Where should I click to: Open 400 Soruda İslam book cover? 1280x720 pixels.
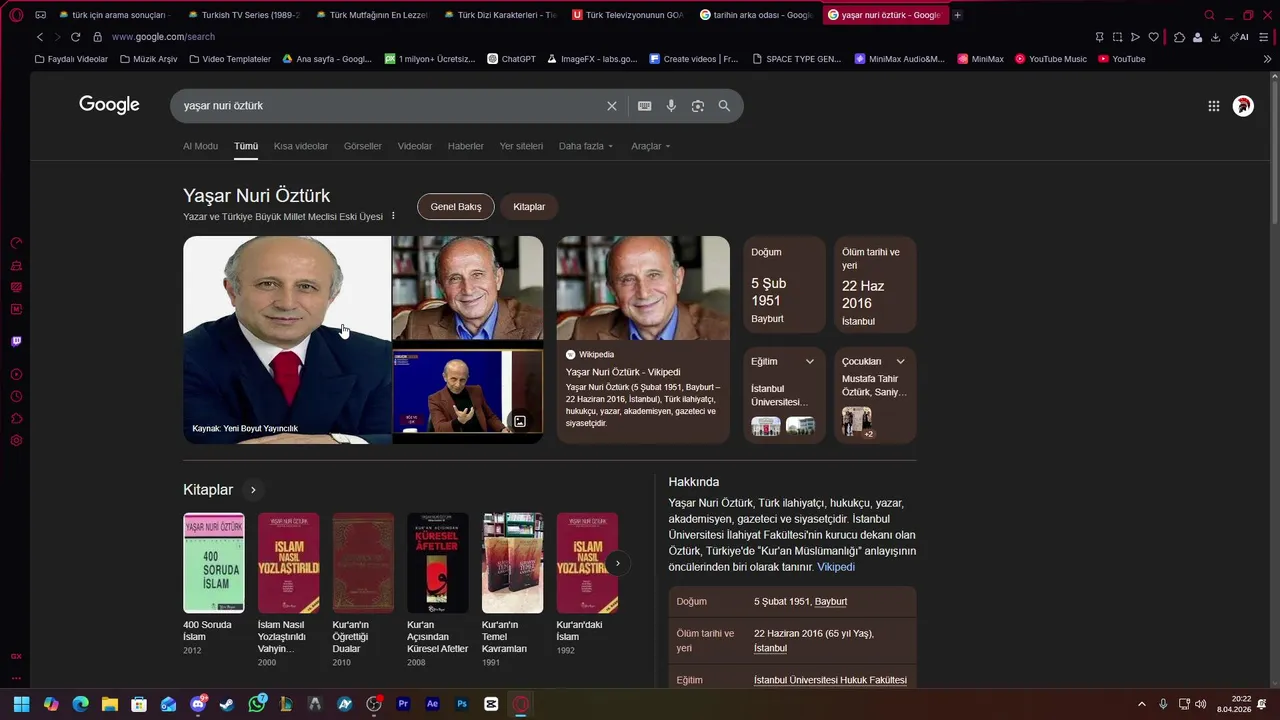click(x=214, y=563)
